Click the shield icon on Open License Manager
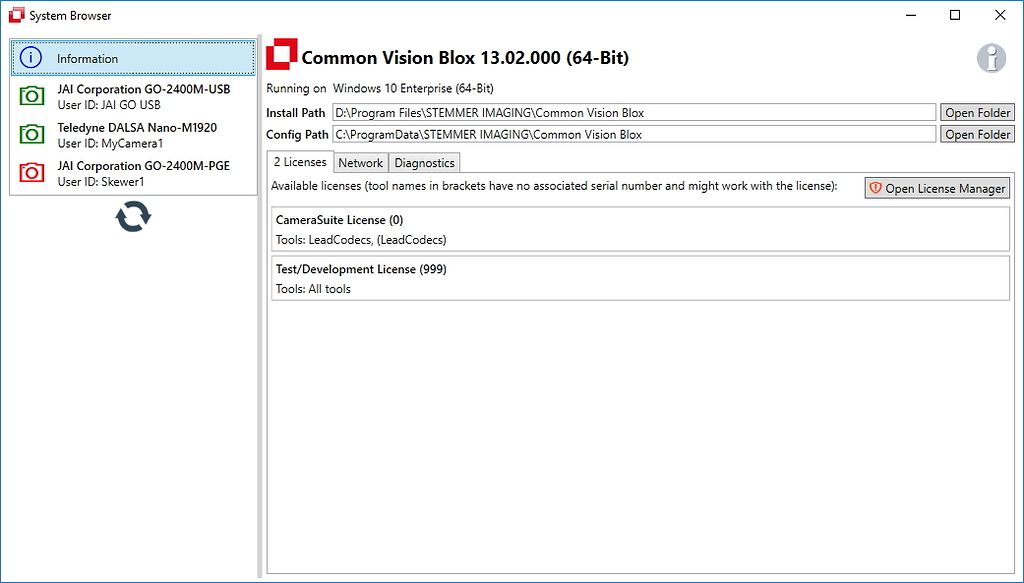The height and width of the screenshot is (583, 1024). (x=874, y=188)
